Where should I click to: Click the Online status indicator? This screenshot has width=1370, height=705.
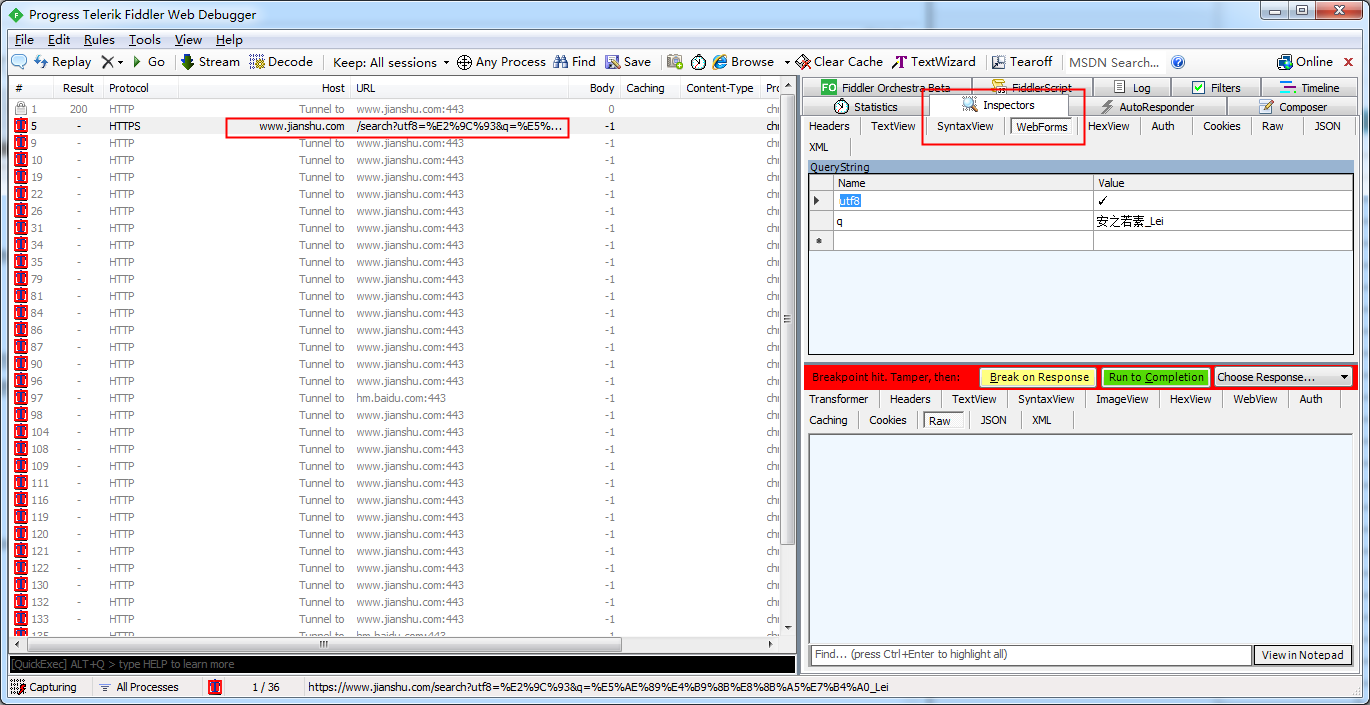tap(1305, 62)
